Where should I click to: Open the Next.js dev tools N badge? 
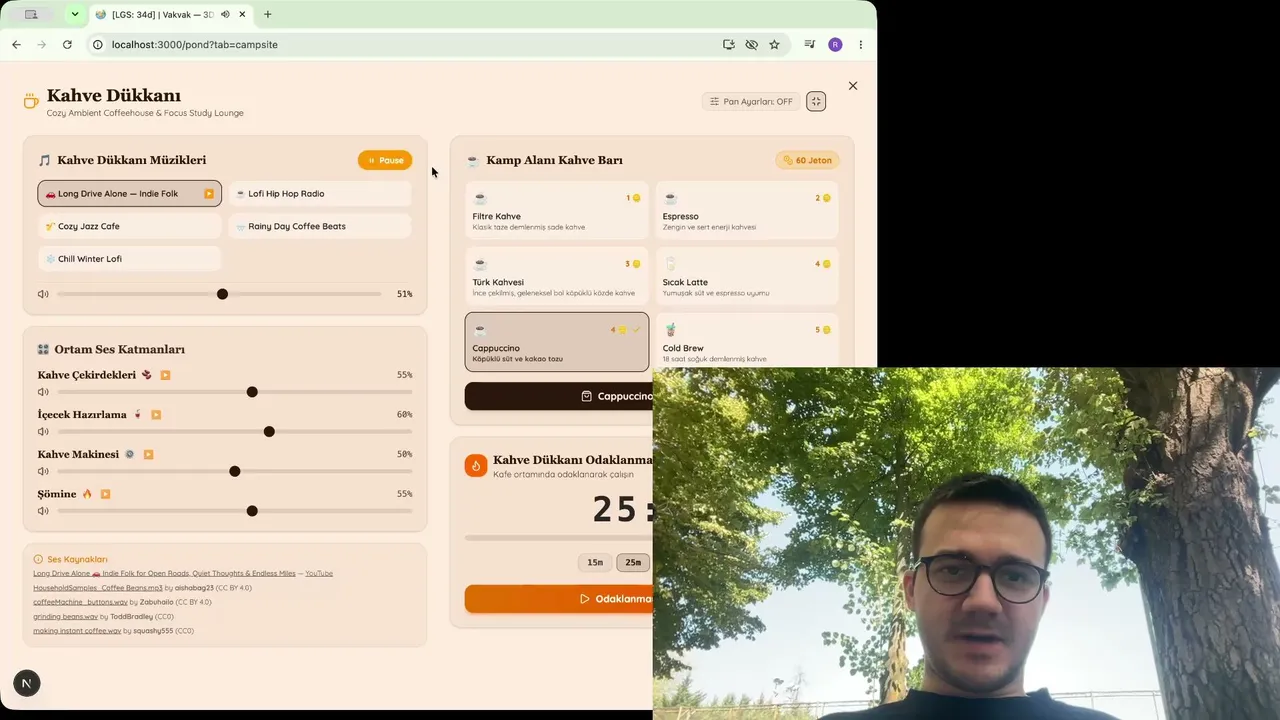pos(27,684)
